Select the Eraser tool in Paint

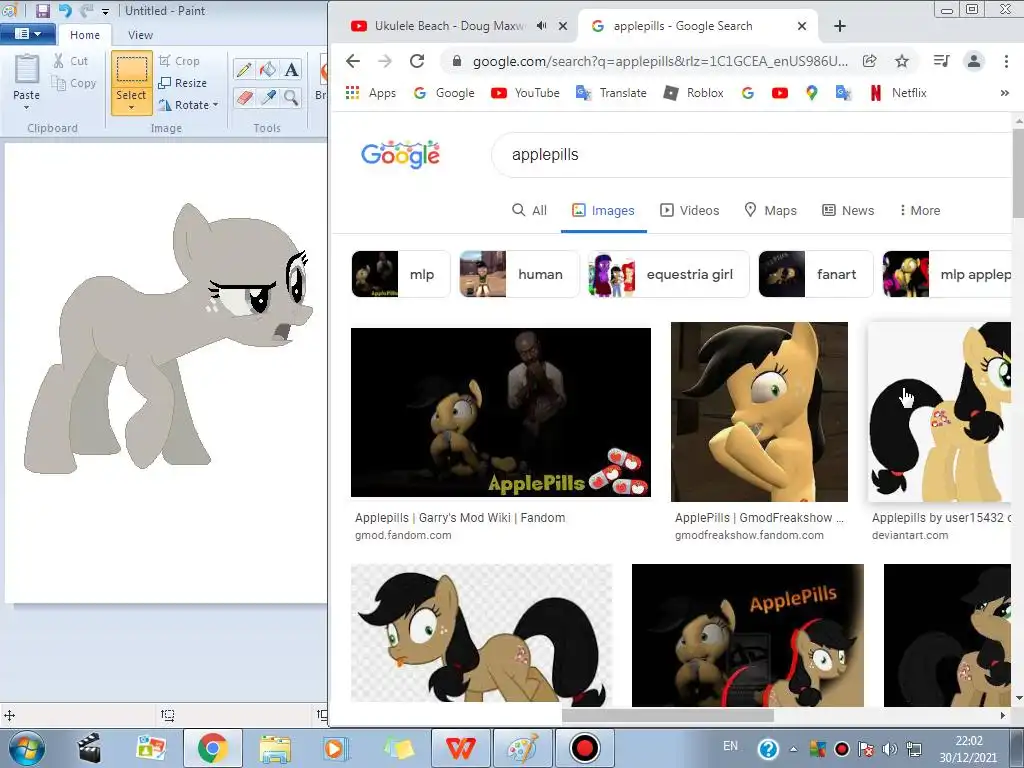coord(244,98)
